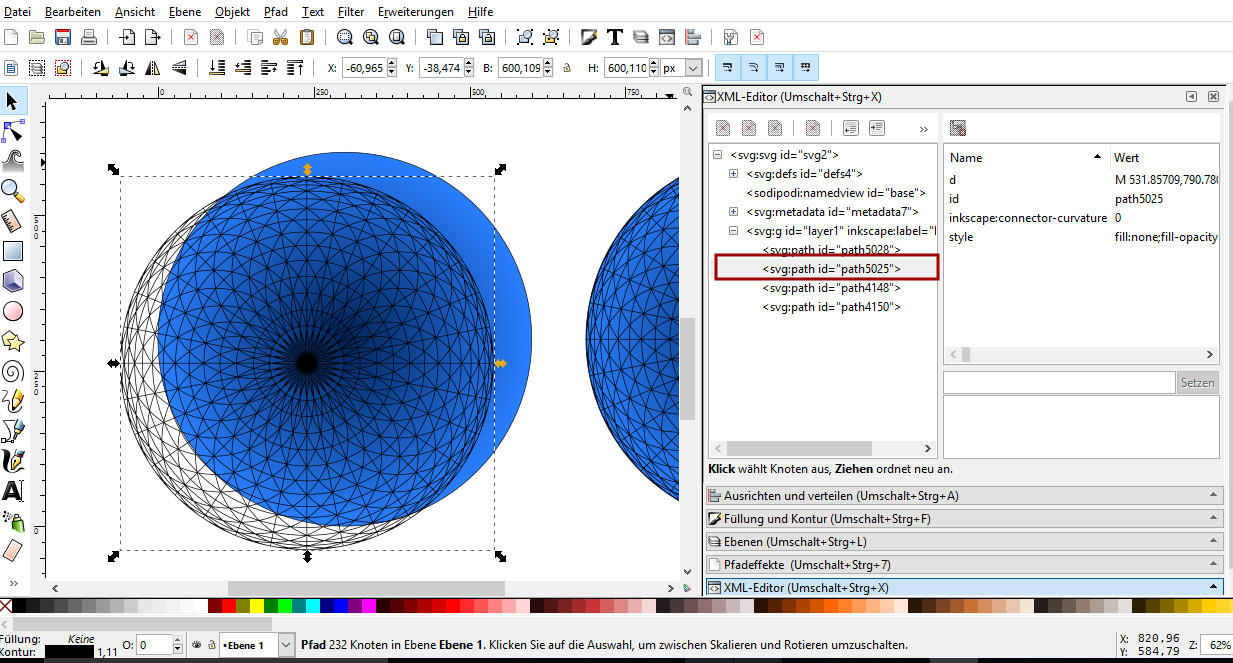Toggle visibility of layer Ebene 1
Screen dimensions: 1233x663
[x=197, y=645]
